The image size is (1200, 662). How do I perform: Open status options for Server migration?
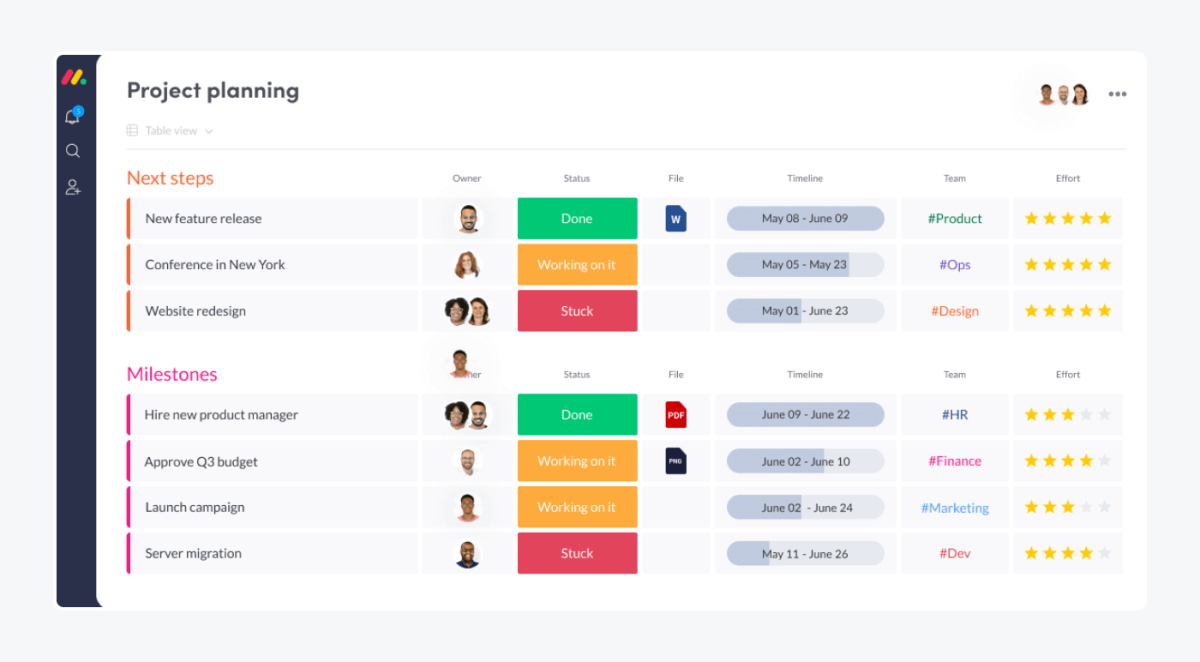point(577,553)
